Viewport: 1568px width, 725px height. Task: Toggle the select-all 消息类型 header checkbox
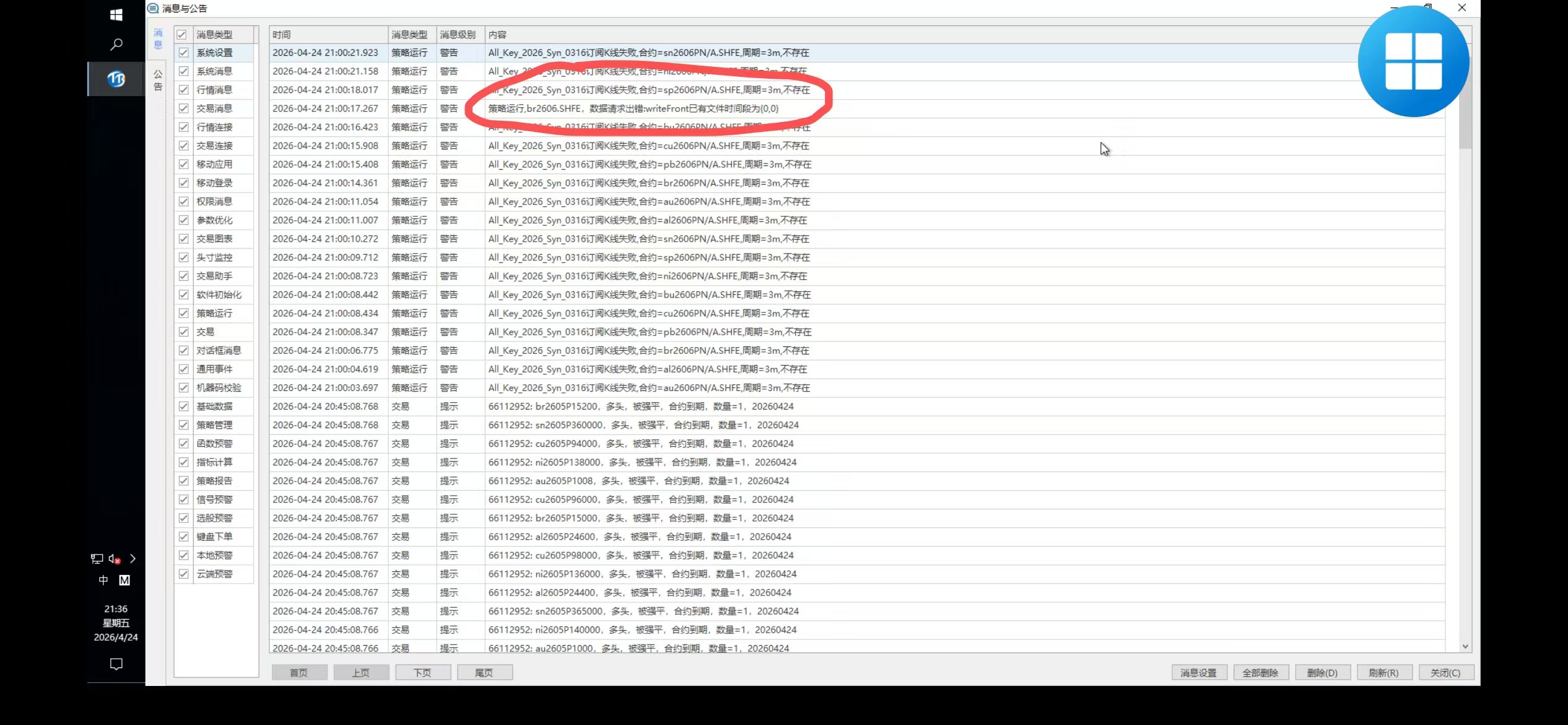181,35
